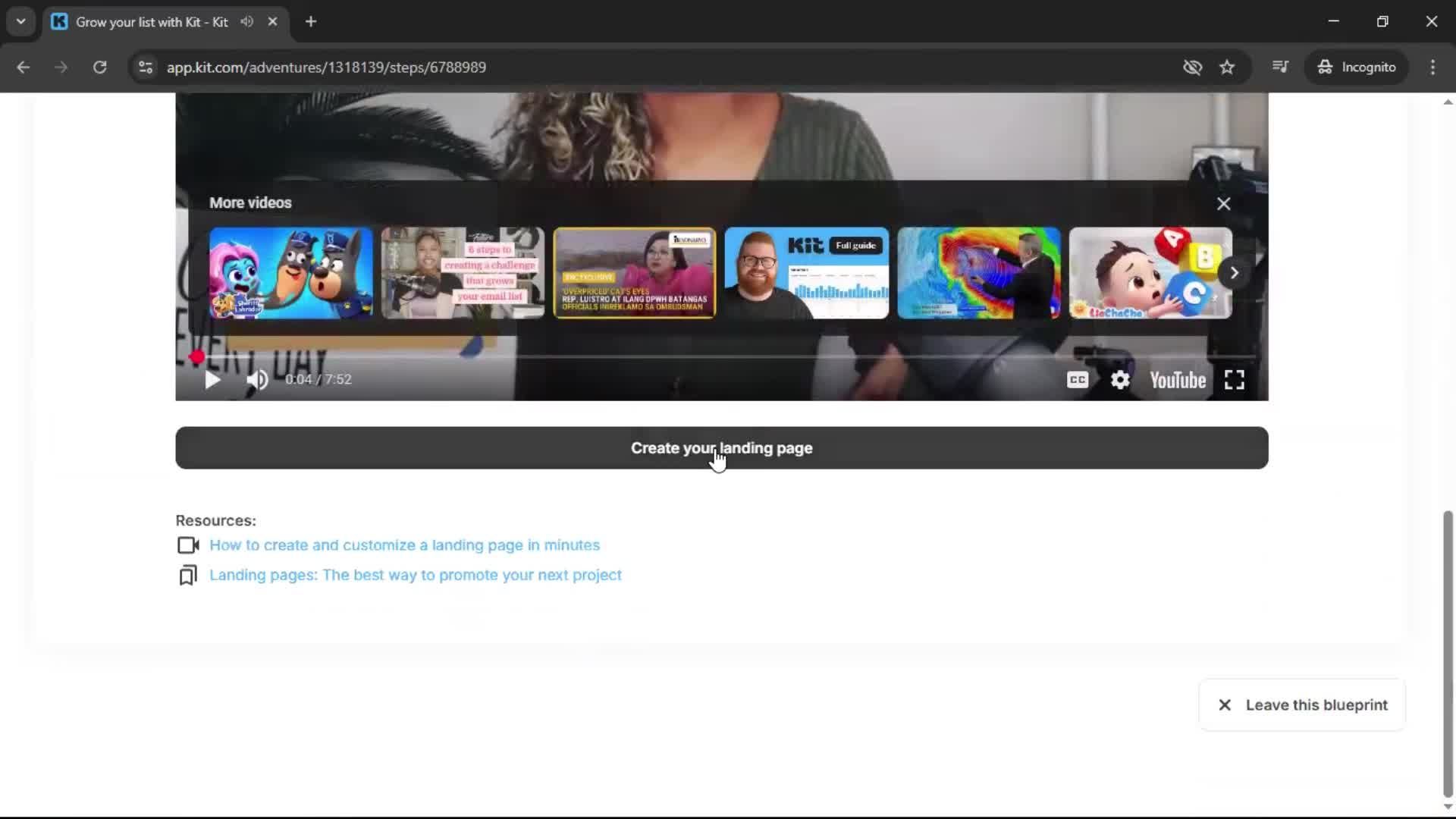Click the bookmark icon beside the landing pages resource

coord(187,575)
